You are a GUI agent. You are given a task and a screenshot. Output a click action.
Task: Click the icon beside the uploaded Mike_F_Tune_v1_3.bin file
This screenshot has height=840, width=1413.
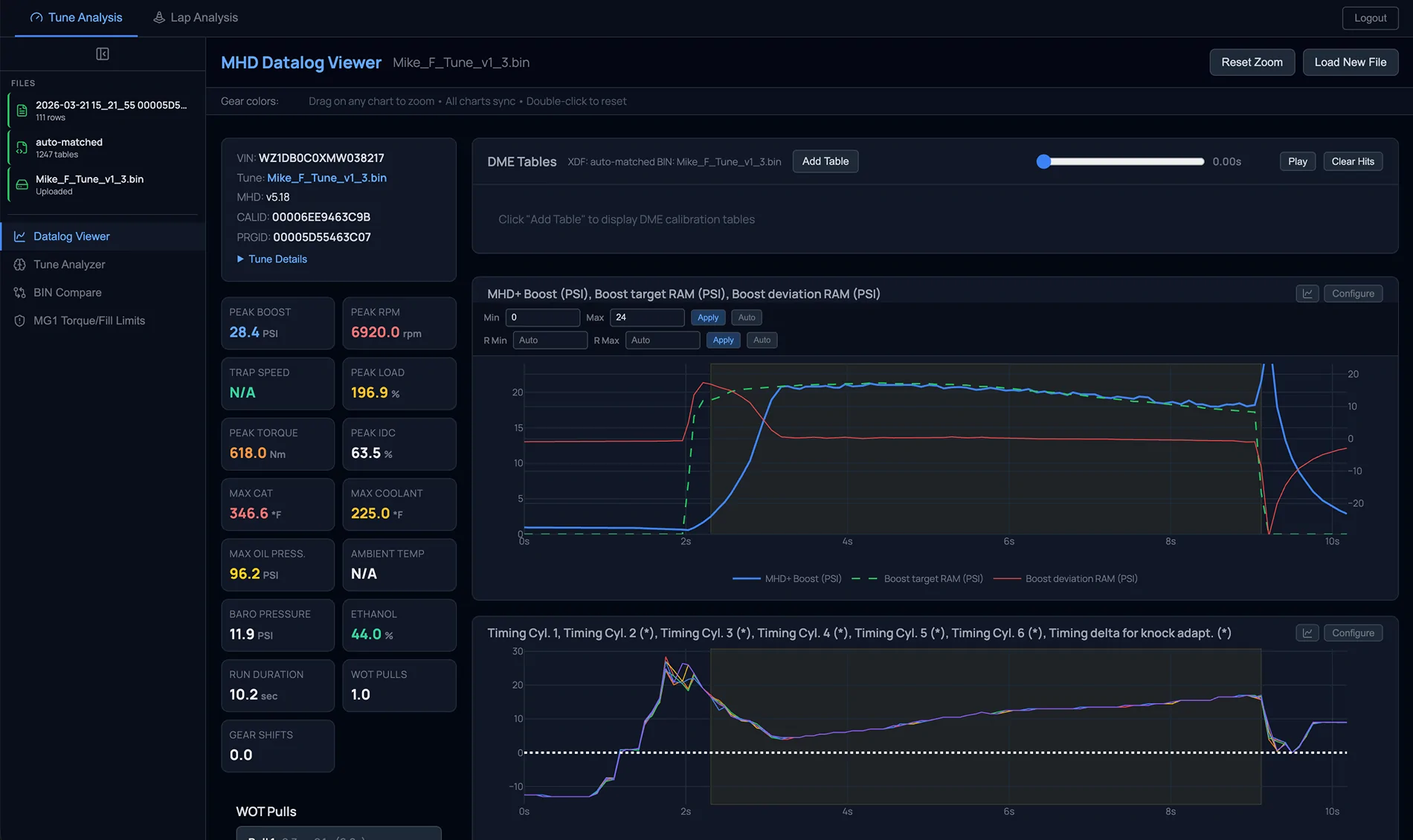pyautogui.click(x=22, y=184)
